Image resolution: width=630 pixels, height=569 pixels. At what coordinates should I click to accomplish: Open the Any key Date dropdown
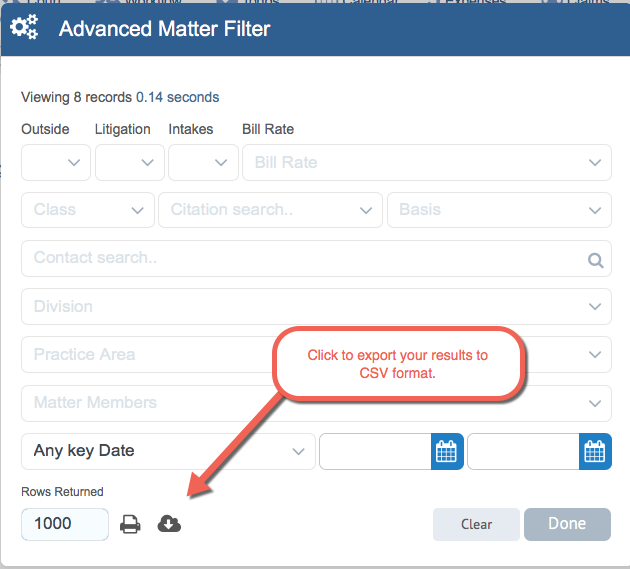168,451
